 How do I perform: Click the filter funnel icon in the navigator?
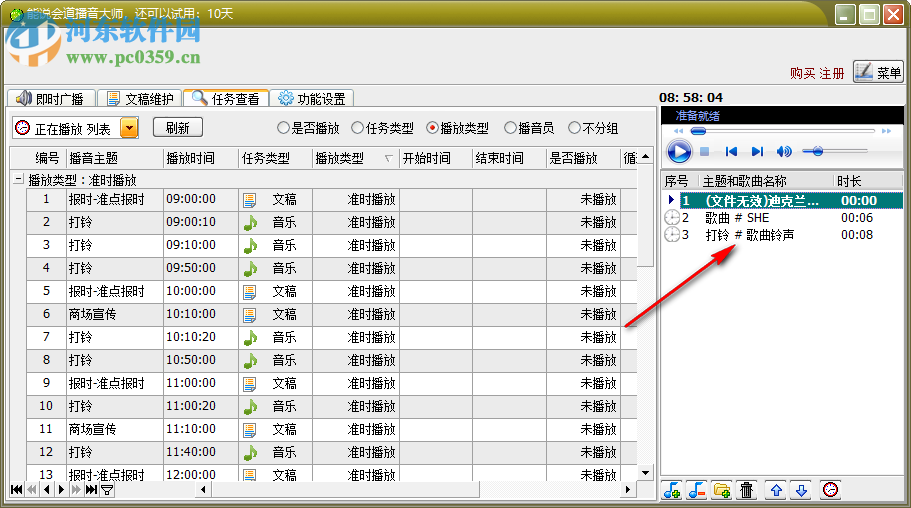coord(107,490)
